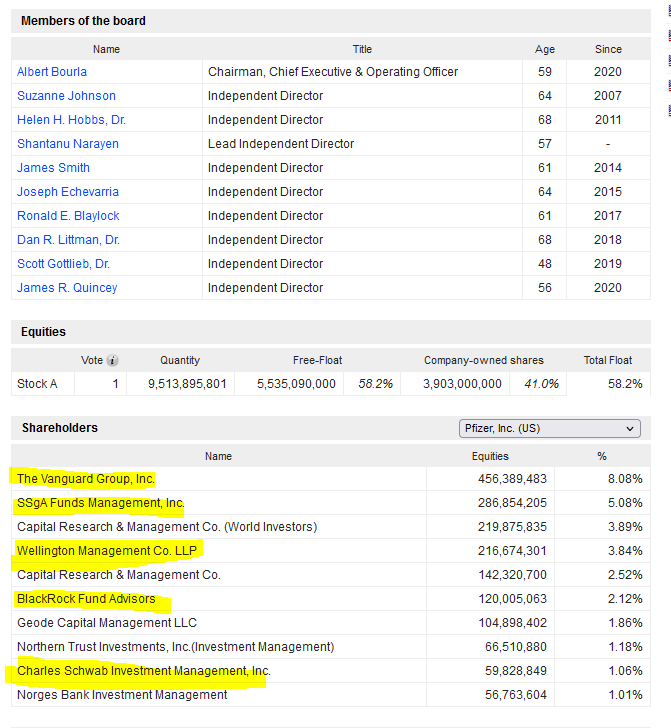
Task: Select The Vanguard Group, Inc. row name
Action: [x=86, y=479]
